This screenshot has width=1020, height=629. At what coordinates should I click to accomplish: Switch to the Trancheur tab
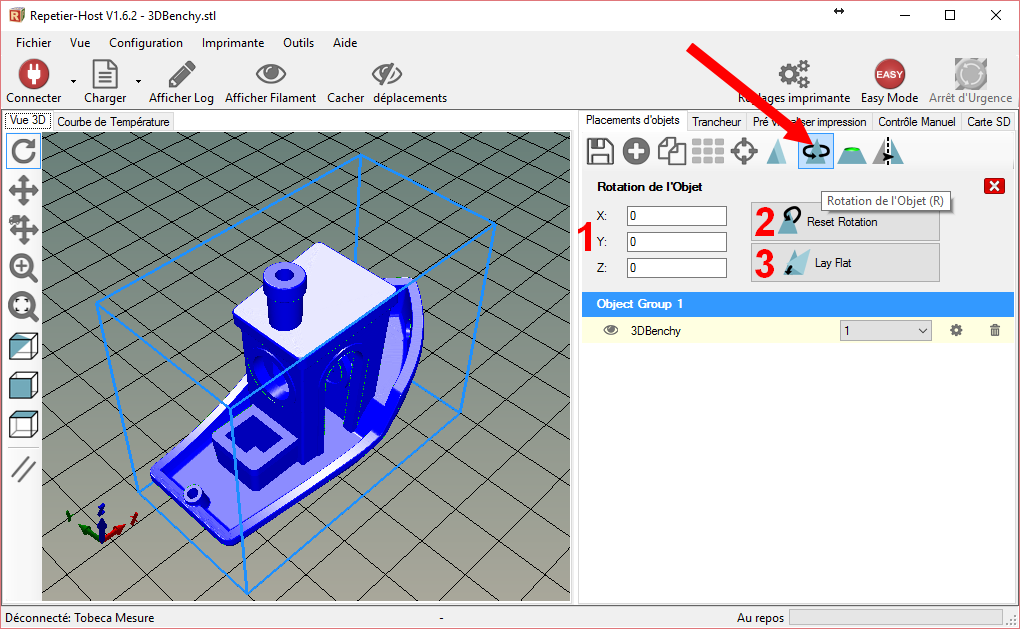click(716, 121)
